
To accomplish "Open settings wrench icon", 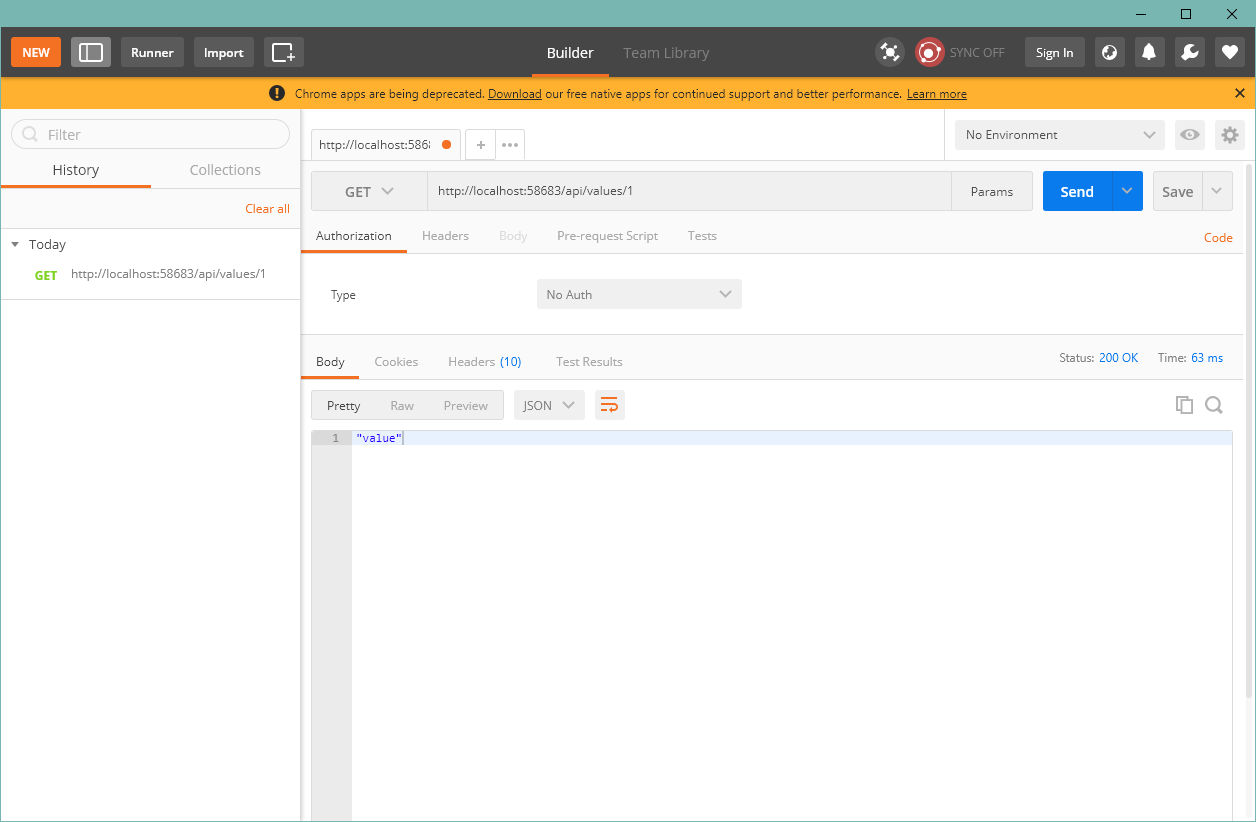I will [x=1190, y=52].
